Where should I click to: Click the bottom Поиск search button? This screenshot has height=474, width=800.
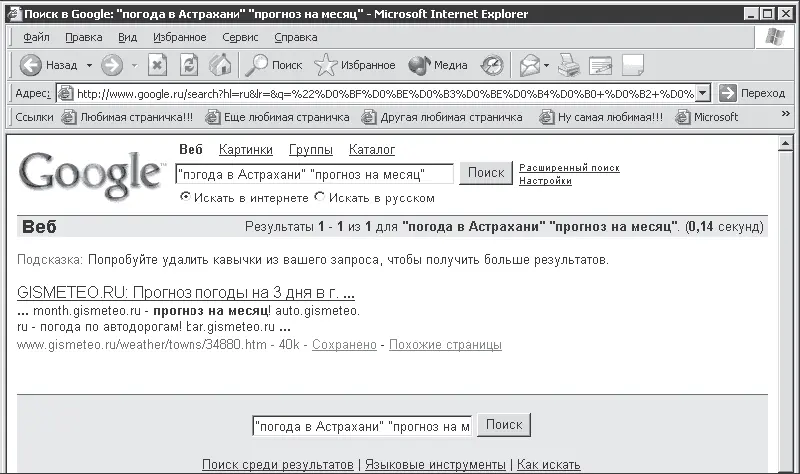[x=504, y=425]
